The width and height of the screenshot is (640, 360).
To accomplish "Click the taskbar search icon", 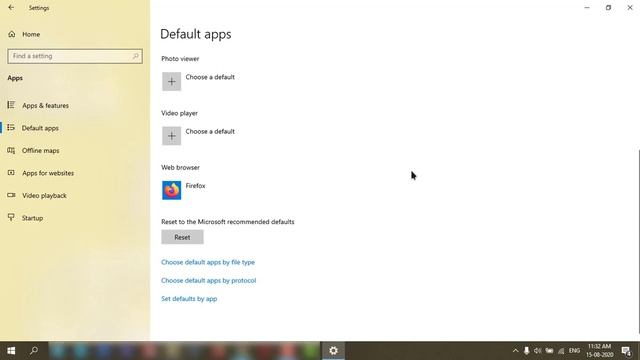I will 34,351.
